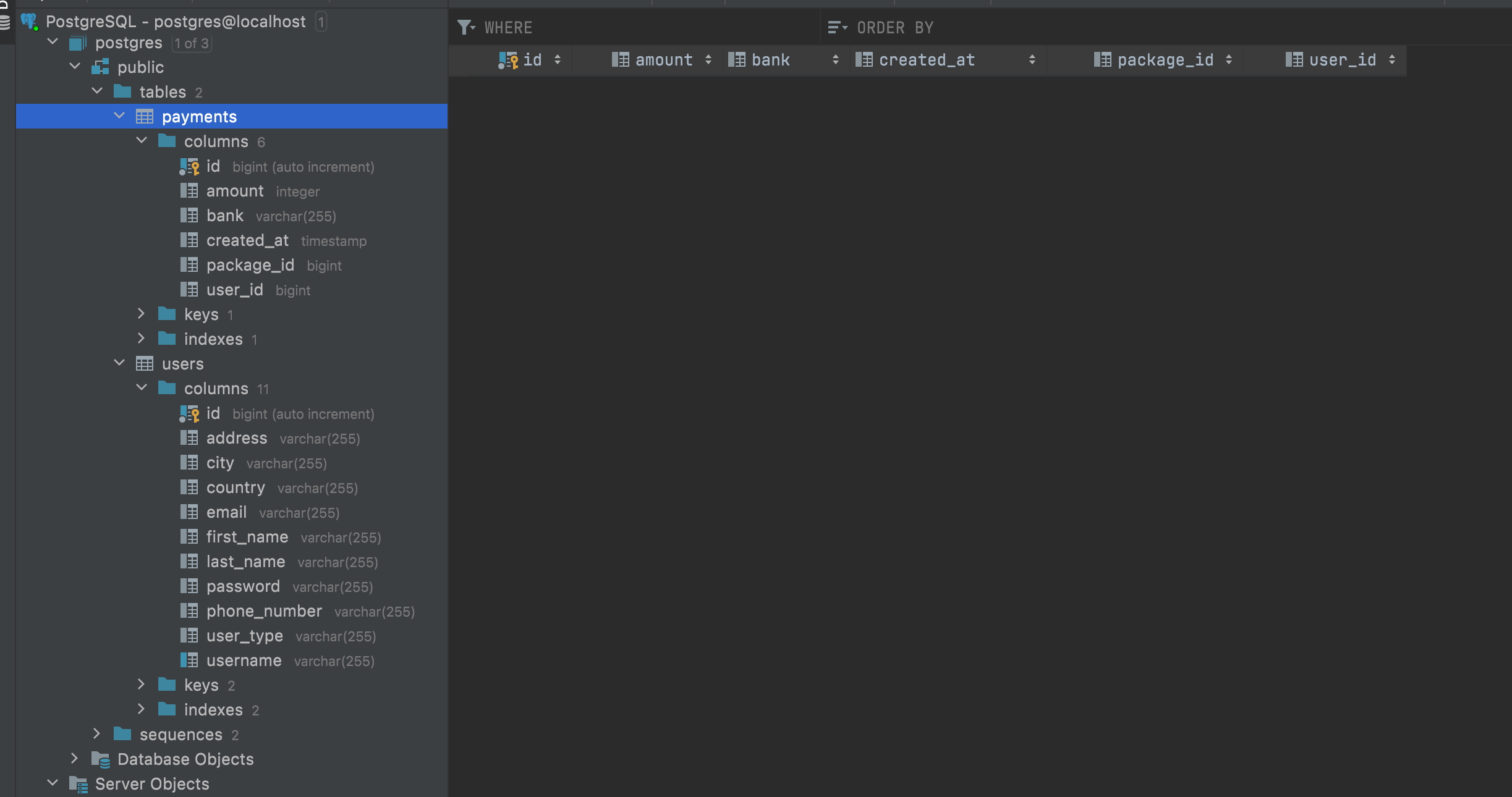The height and width of the screenshot is (797, 1512).
Task: Toggle sort direction on the user_id column
Action: (x=1393, y=59)
